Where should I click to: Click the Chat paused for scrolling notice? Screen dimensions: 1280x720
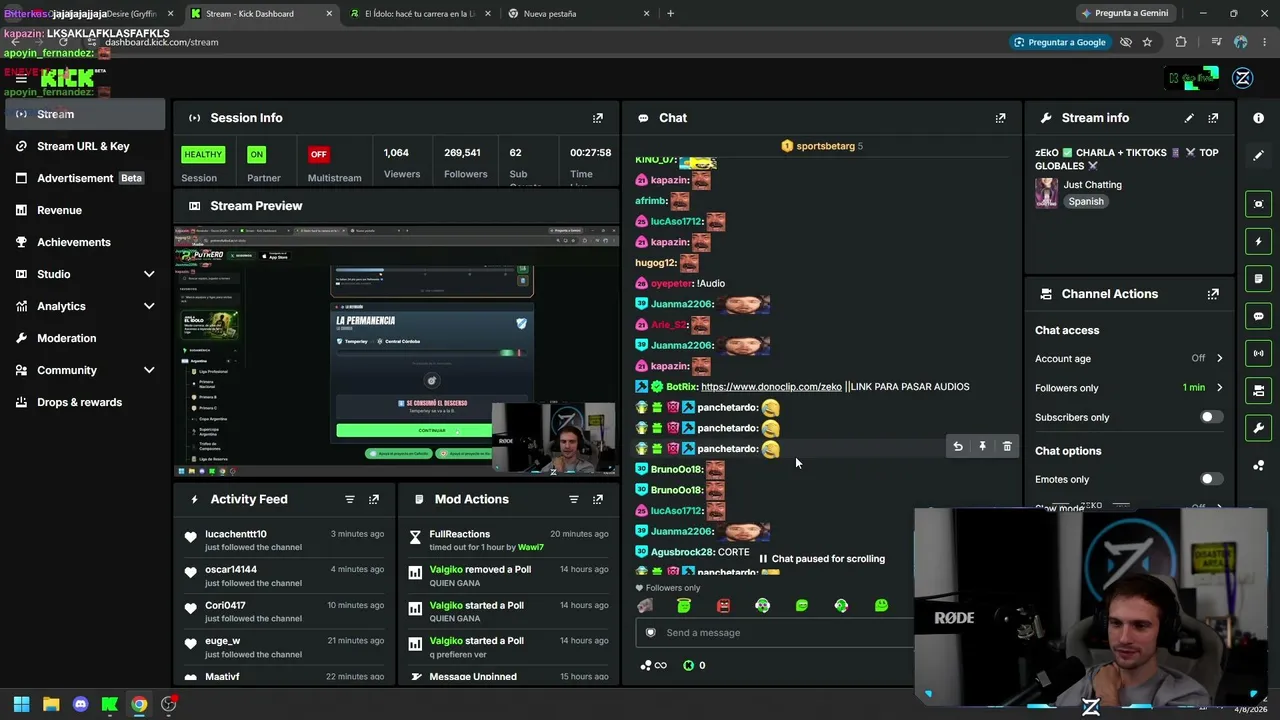(x=822, y=559)
